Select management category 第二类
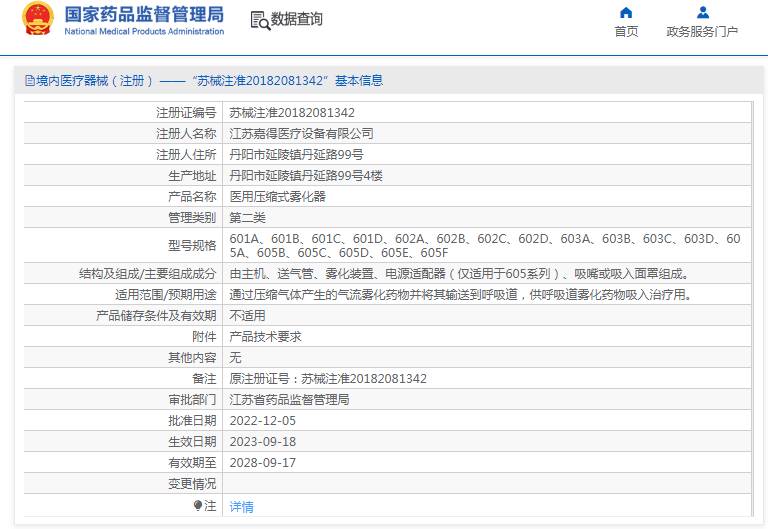Viewport: 768px width, 529px height. tap(247, 217)
